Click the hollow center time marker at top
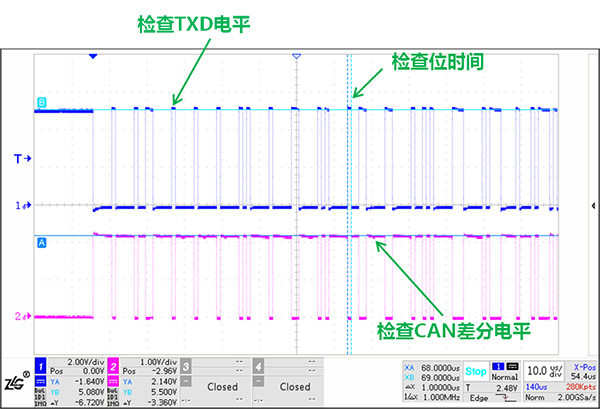Image resolution: width=600 pixels, height=409 pixels. pos(296,57)
